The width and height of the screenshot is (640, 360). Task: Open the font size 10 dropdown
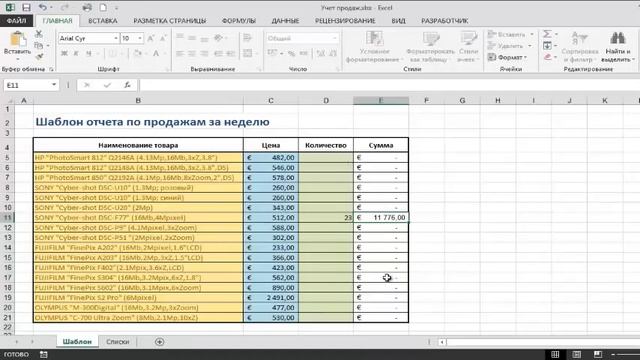coord(140,38)
